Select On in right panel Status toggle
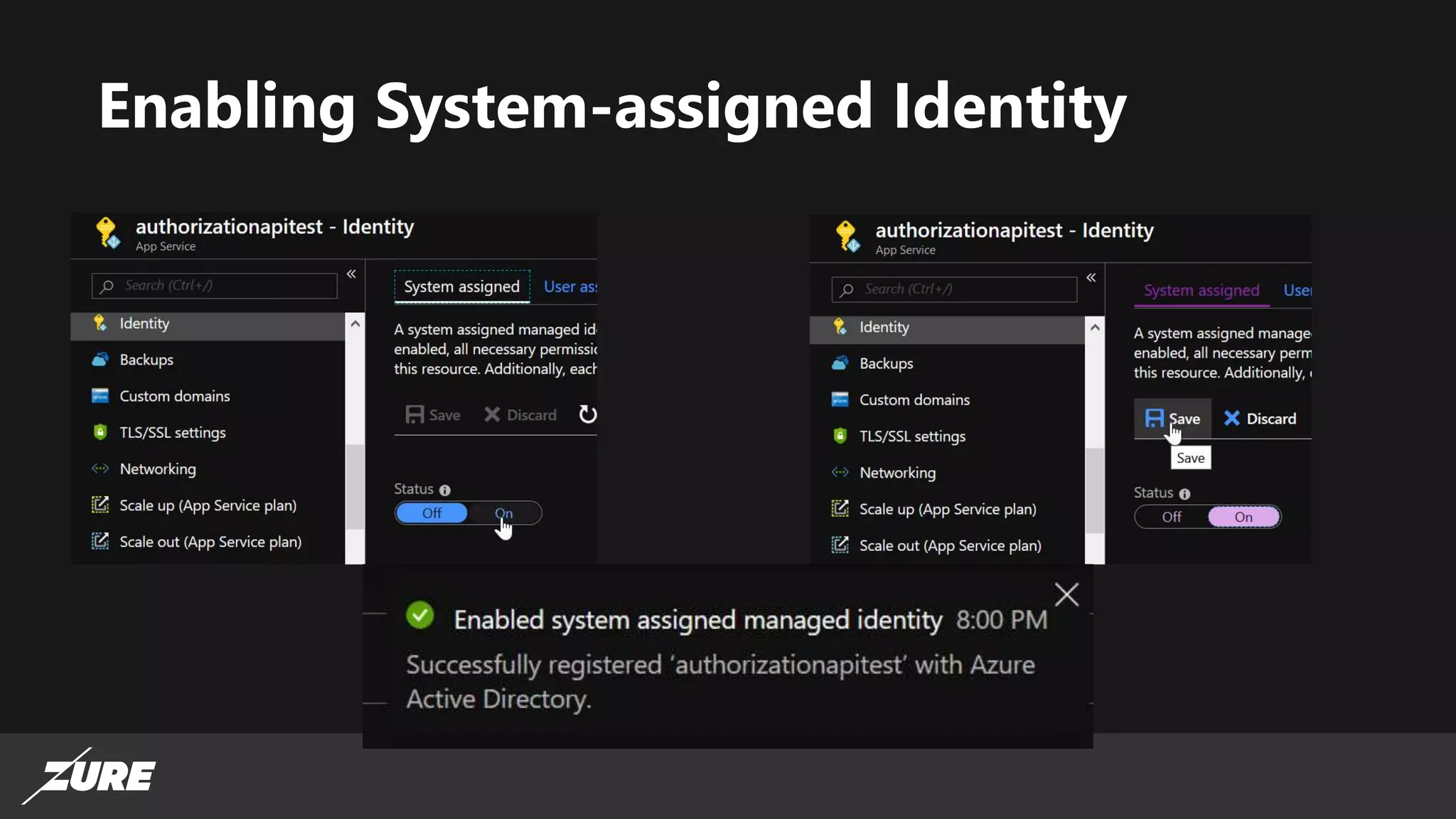Viewport: 1456px width, 819px height. (1243, 517)
